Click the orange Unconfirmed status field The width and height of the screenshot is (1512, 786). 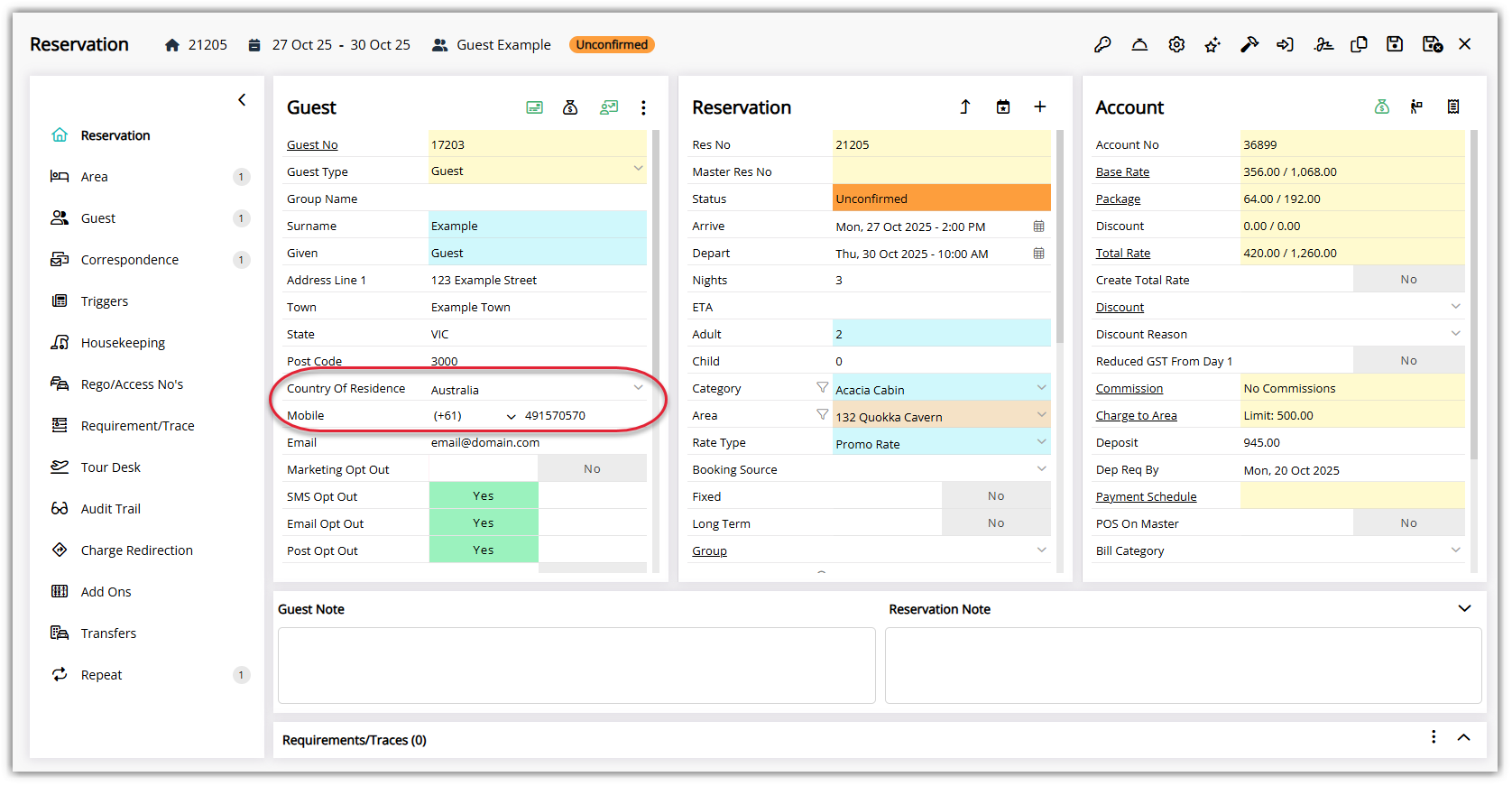[942, 198]
